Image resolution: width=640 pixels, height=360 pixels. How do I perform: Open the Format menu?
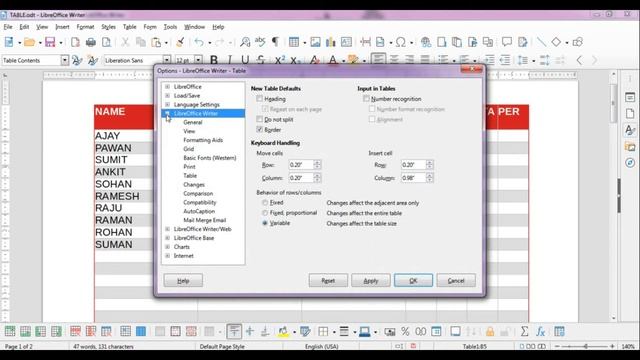coord(85,27)
